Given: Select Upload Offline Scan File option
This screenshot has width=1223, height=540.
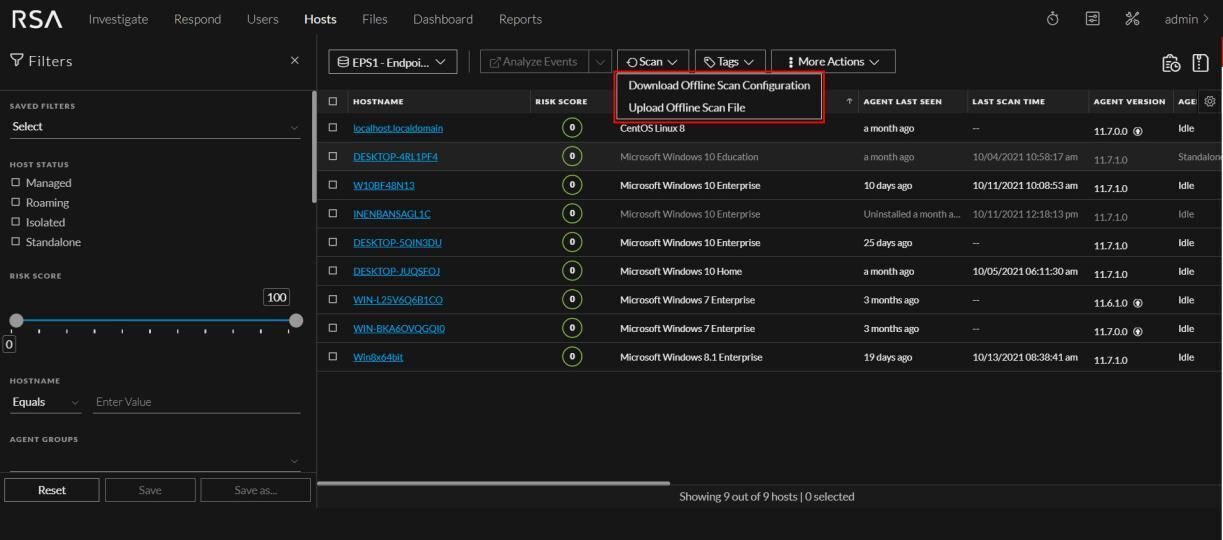Looking at the screenshot, I should tap(686, 108).
